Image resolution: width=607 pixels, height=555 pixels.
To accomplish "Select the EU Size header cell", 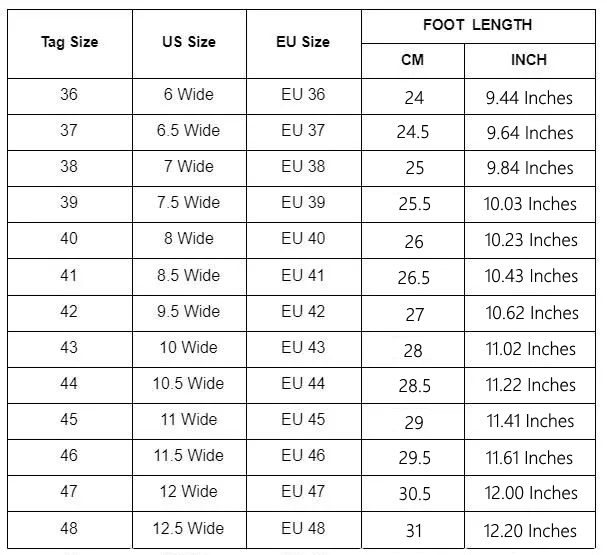I will [304, 44].
